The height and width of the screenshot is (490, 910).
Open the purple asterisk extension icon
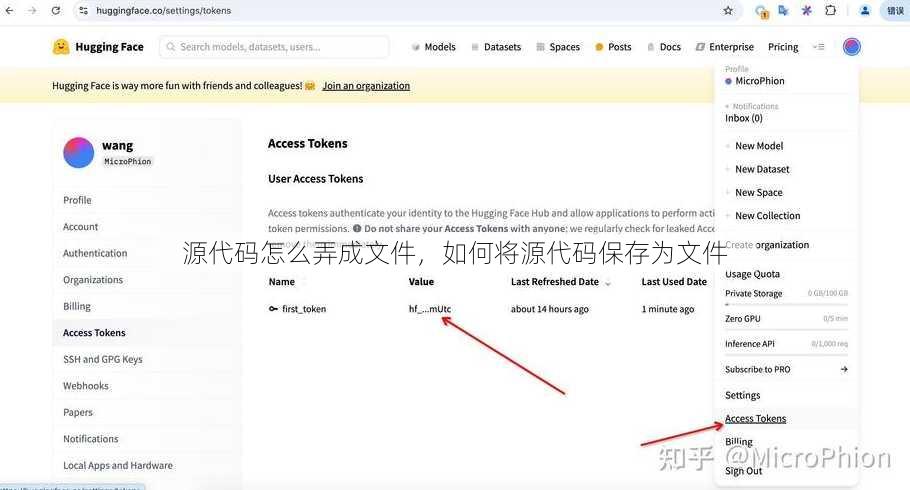[x=807, y=10]
